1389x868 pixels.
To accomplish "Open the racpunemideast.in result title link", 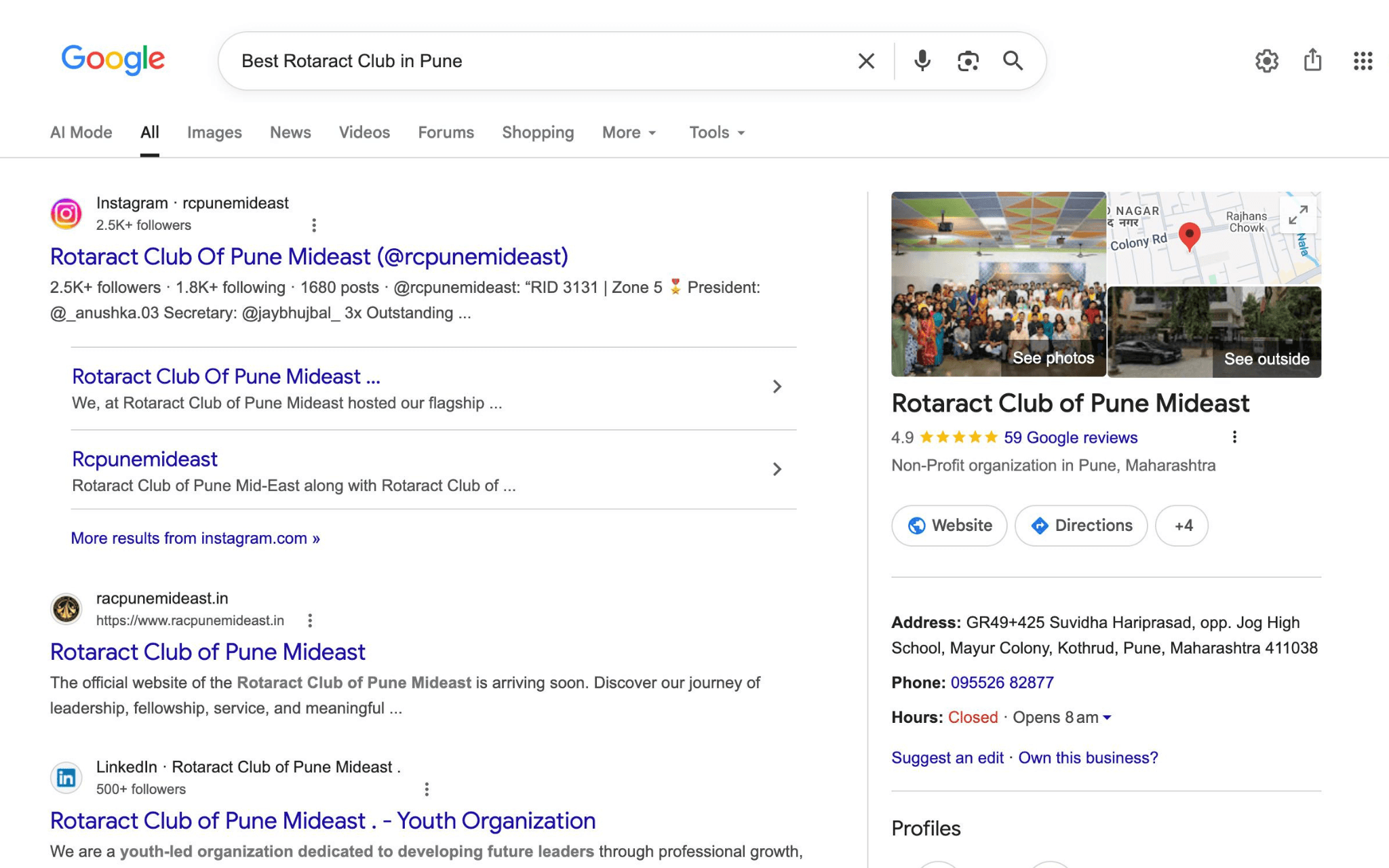I will pyautogui.click(x=208, y=652).
